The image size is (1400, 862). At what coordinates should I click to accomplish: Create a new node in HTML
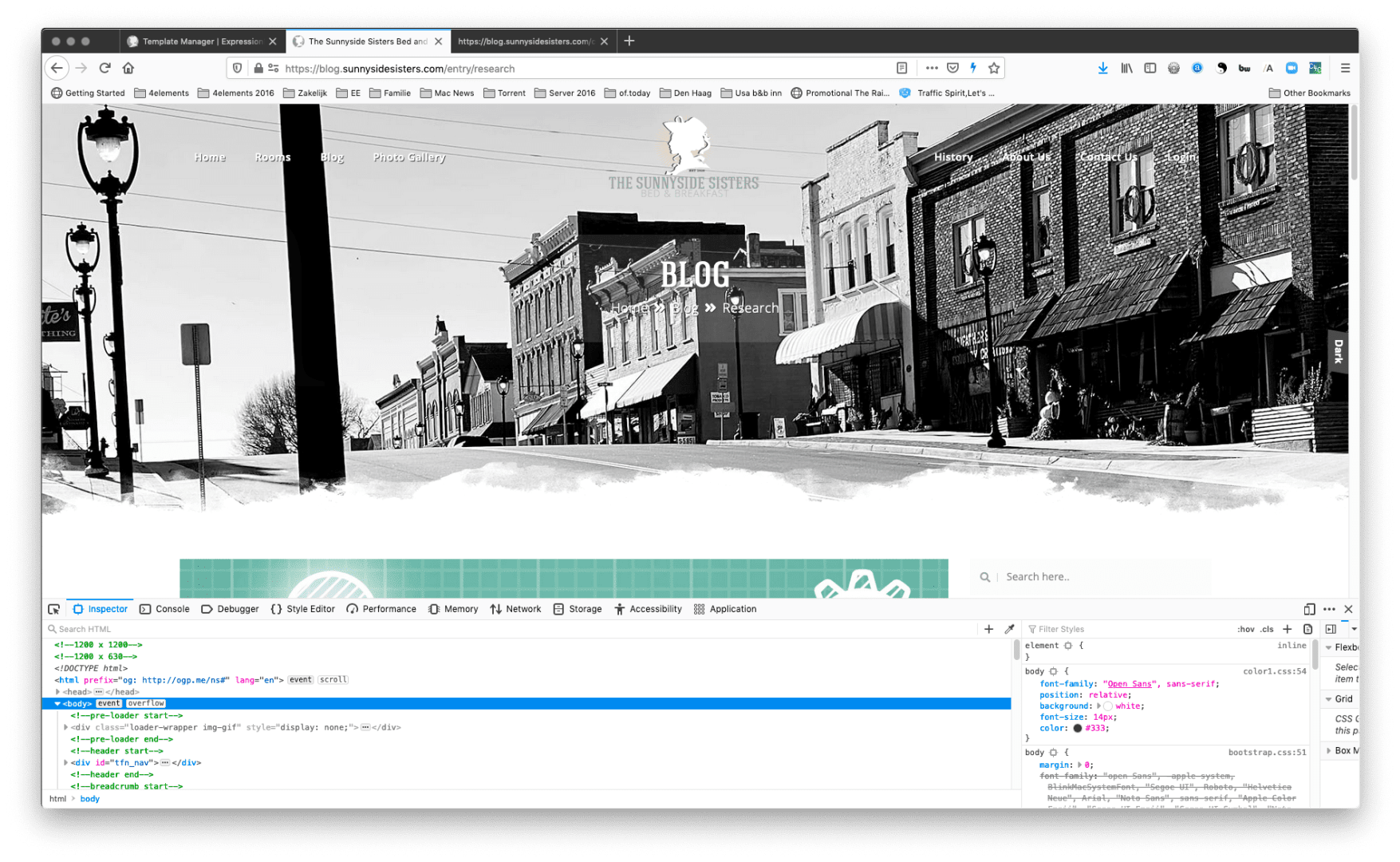coord(988,629)
